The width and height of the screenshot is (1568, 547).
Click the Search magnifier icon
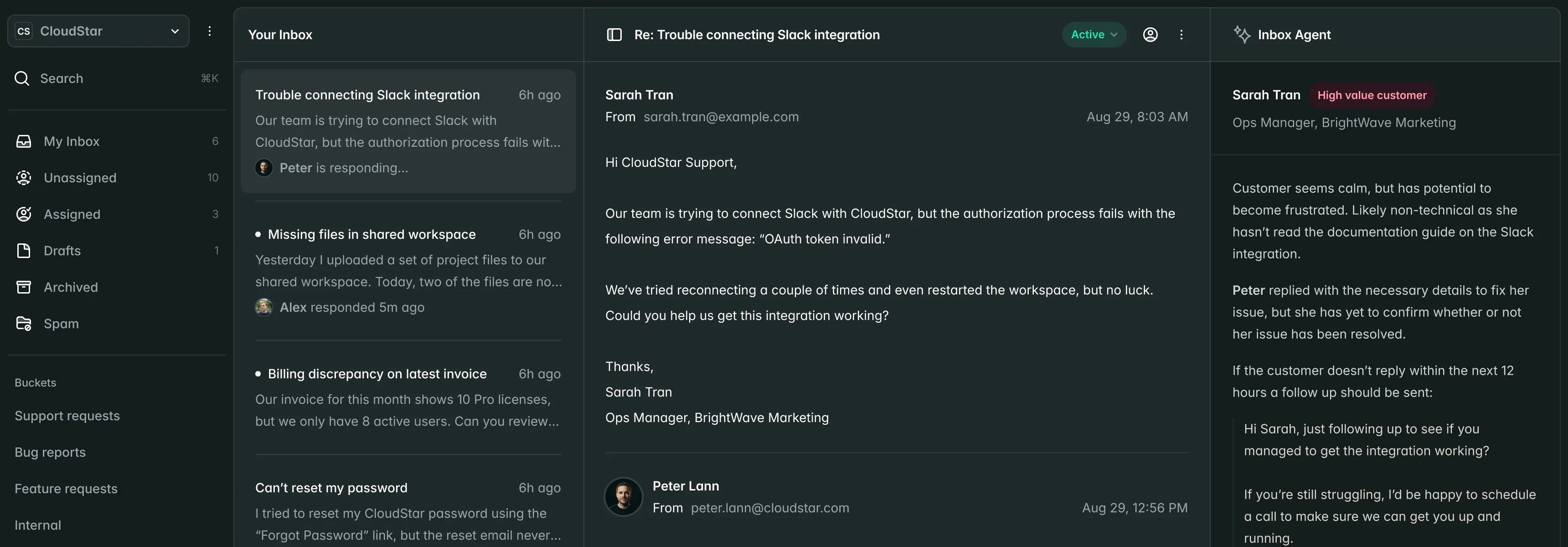tap(22, 78)
